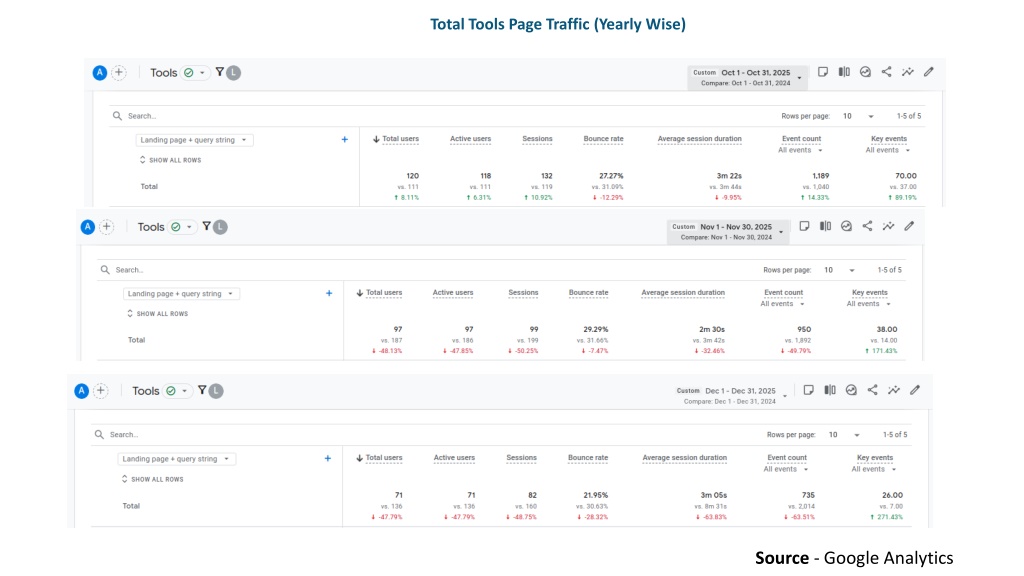Click the blue A segment badge in the December report
The width and height of the screenshot is (1024, 576).
tap(82, 391)
